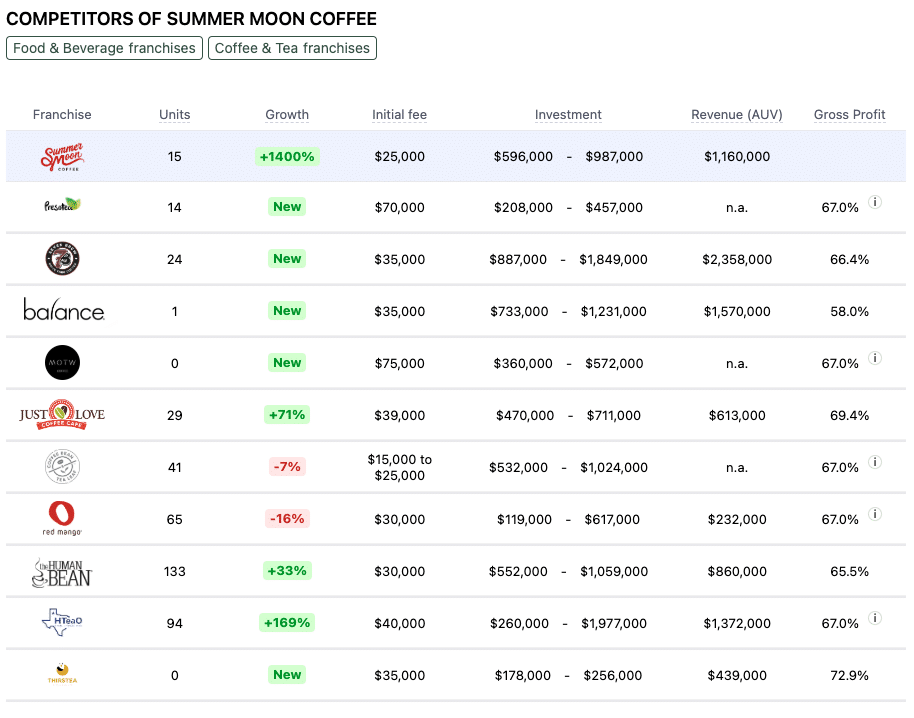The image size is (914, 718).
Task: Select the $15,000 to $25,000 fee
Action: 399,467
